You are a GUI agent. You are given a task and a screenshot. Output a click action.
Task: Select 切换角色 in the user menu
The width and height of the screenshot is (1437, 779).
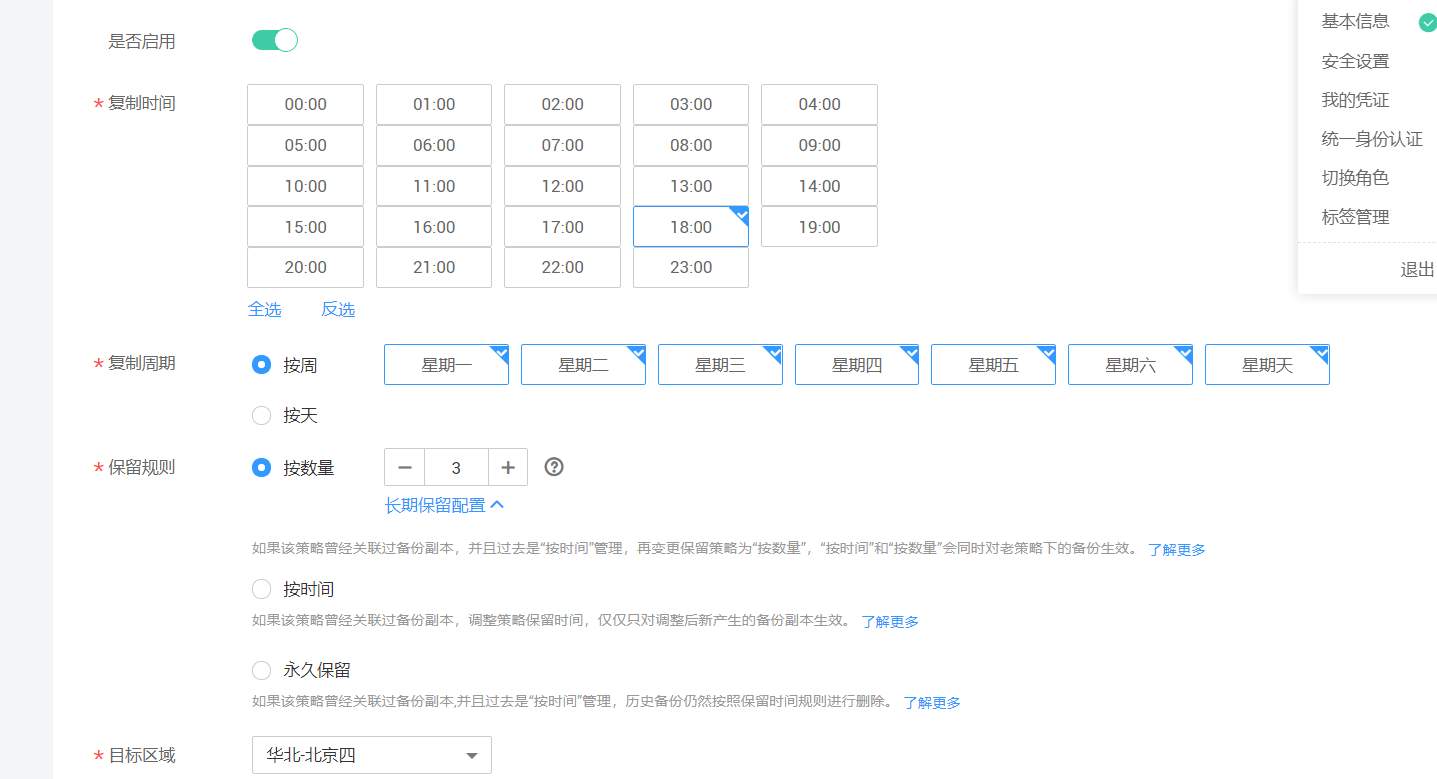[1355, 178]
